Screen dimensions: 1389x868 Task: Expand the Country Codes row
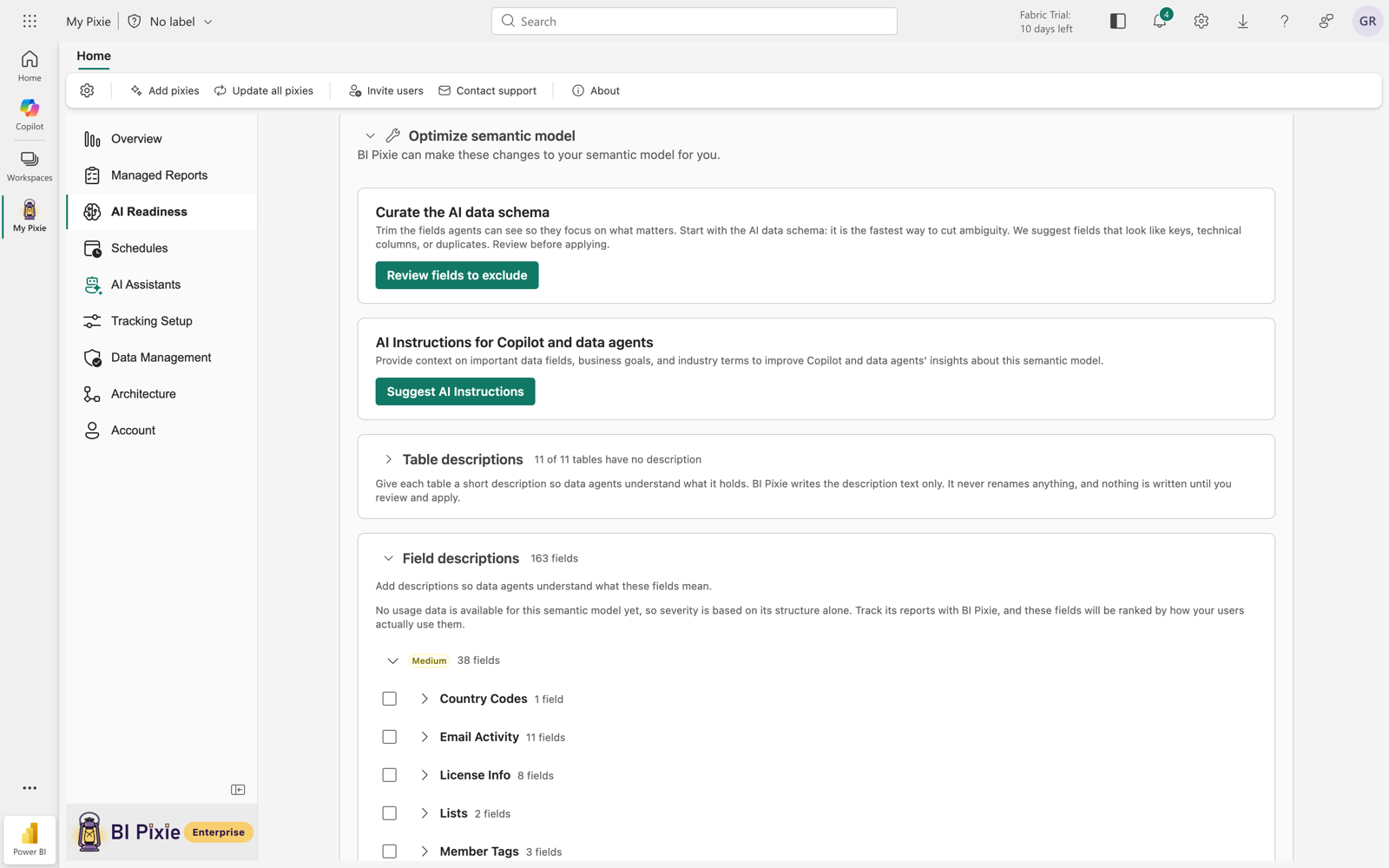point(425,699)
